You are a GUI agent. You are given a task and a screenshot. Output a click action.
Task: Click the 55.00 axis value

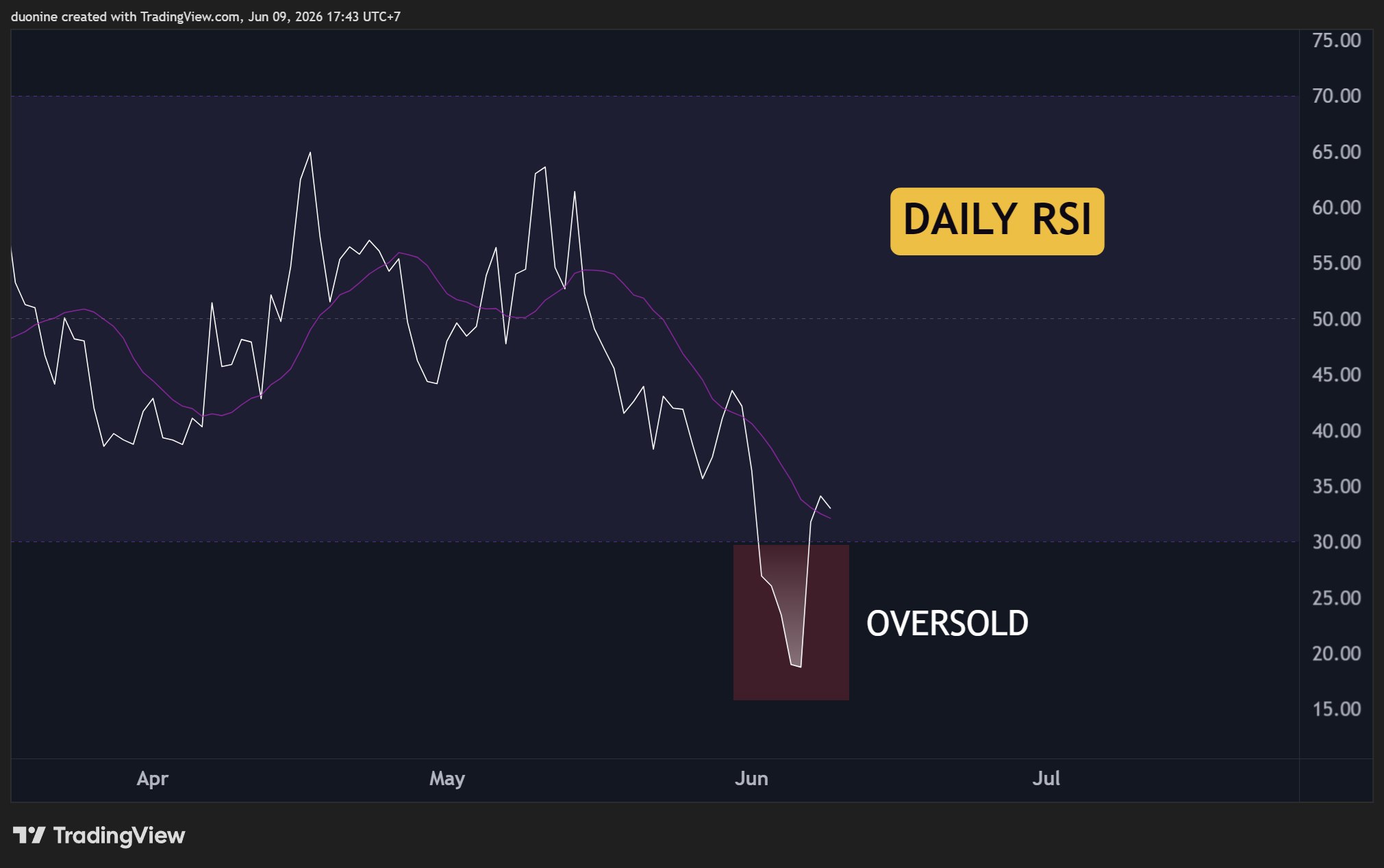tap(1336, 263)
